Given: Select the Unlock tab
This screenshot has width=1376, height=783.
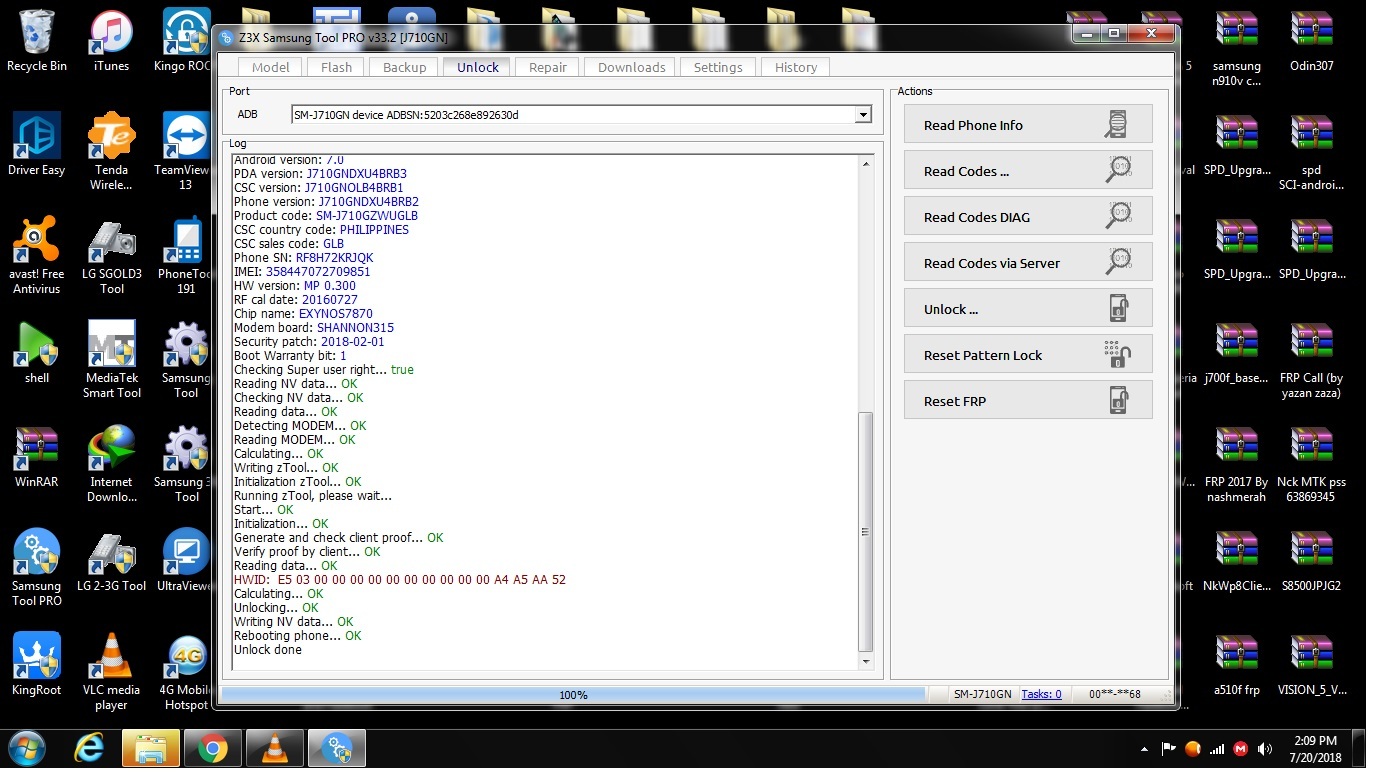Looking at the screenshot, I should point(478,67).
